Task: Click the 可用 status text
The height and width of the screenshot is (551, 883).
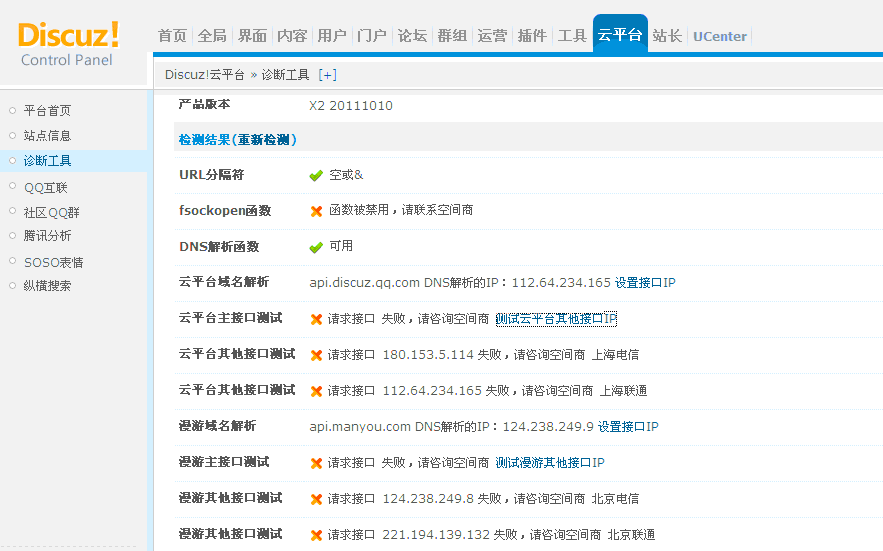Action: tap(341, 246)
